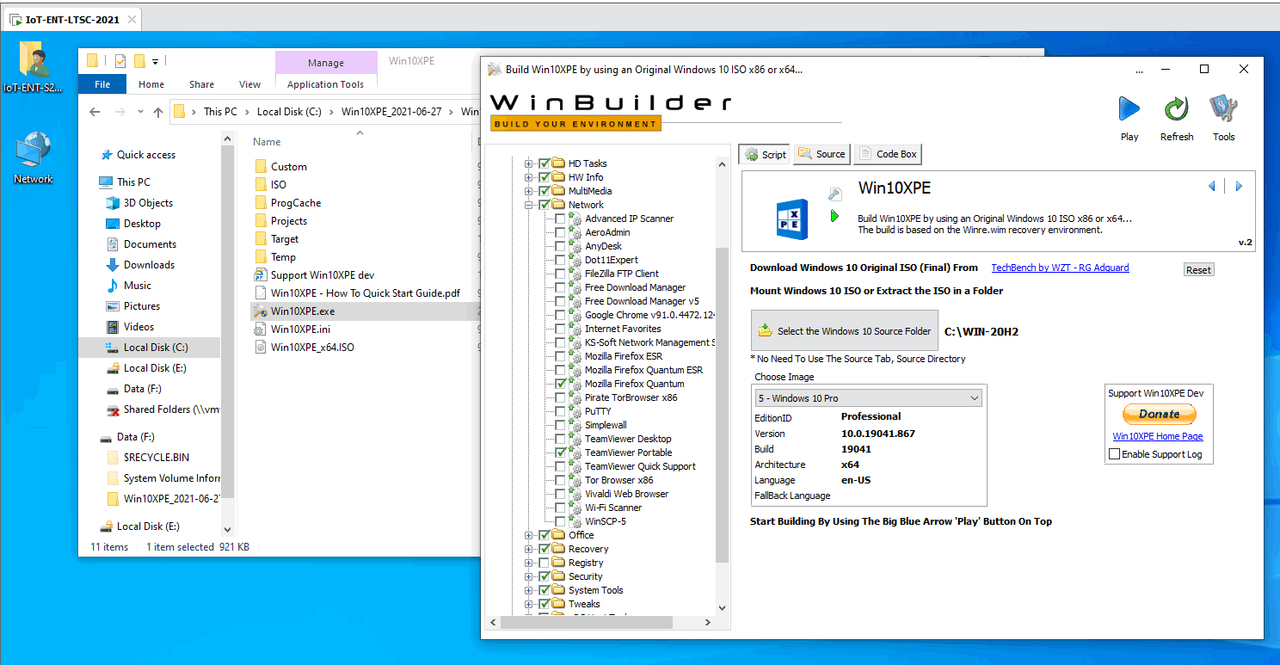Select the Support Win10XPE dev shortcut

click(322, 275)
